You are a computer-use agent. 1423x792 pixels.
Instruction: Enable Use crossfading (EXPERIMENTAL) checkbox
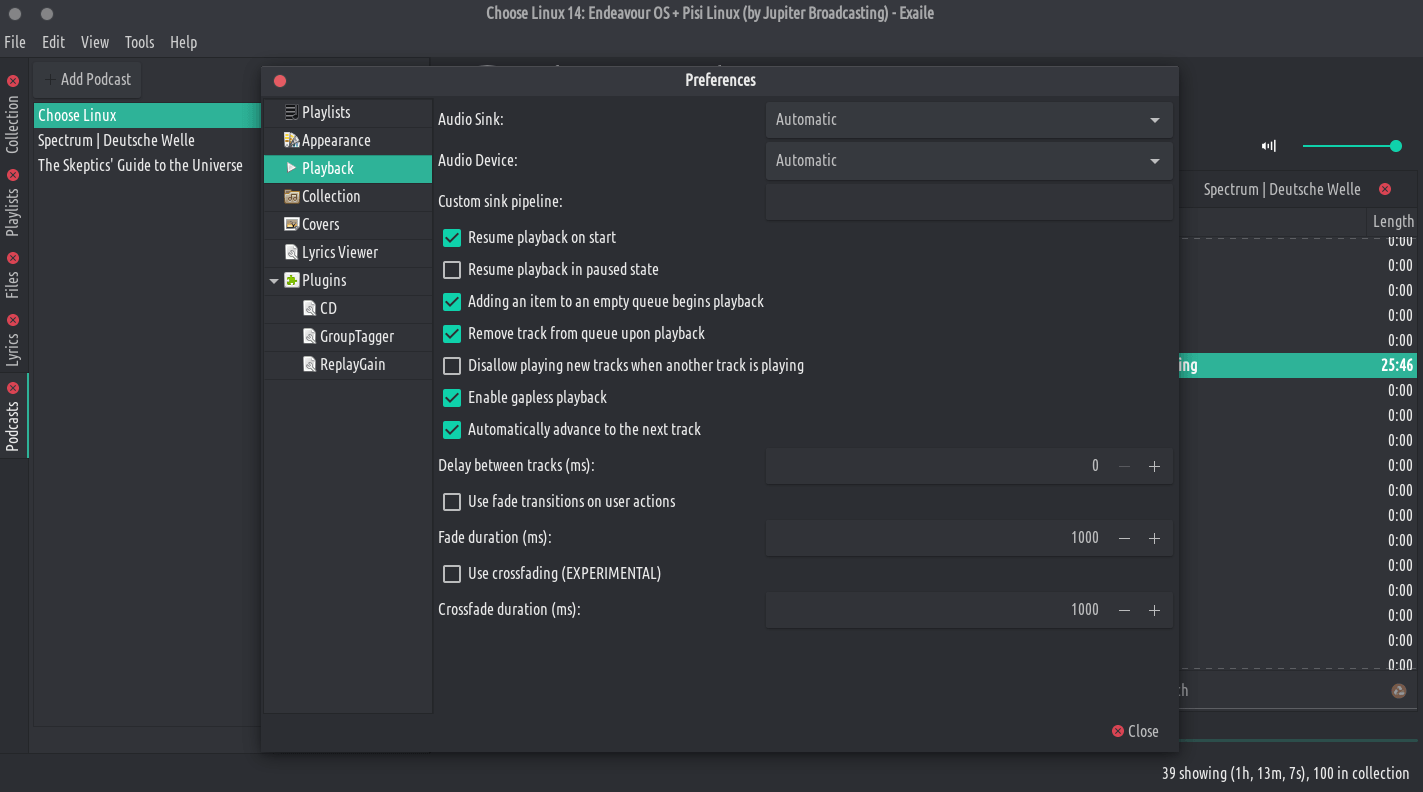[452, 574]
